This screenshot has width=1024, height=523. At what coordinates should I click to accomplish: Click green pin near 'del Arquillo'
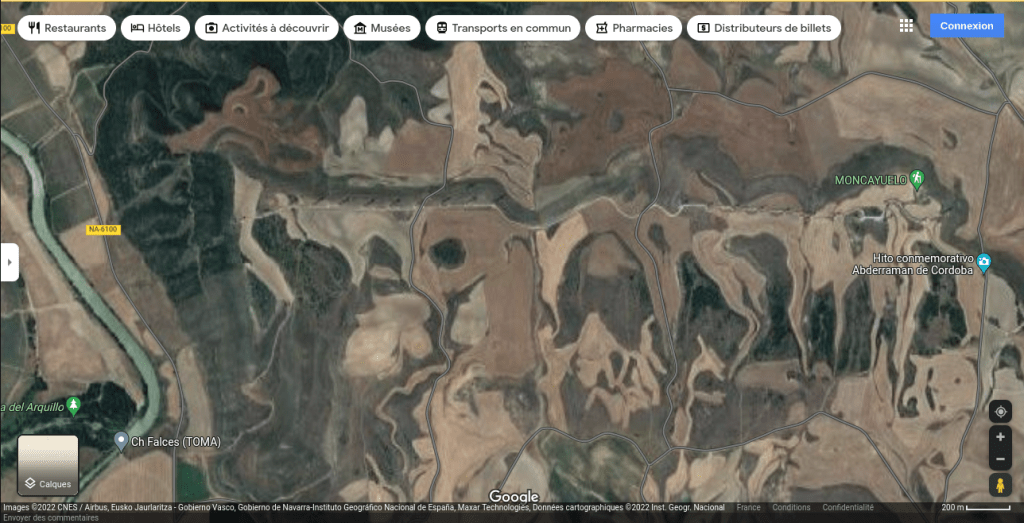coord(73,406)
